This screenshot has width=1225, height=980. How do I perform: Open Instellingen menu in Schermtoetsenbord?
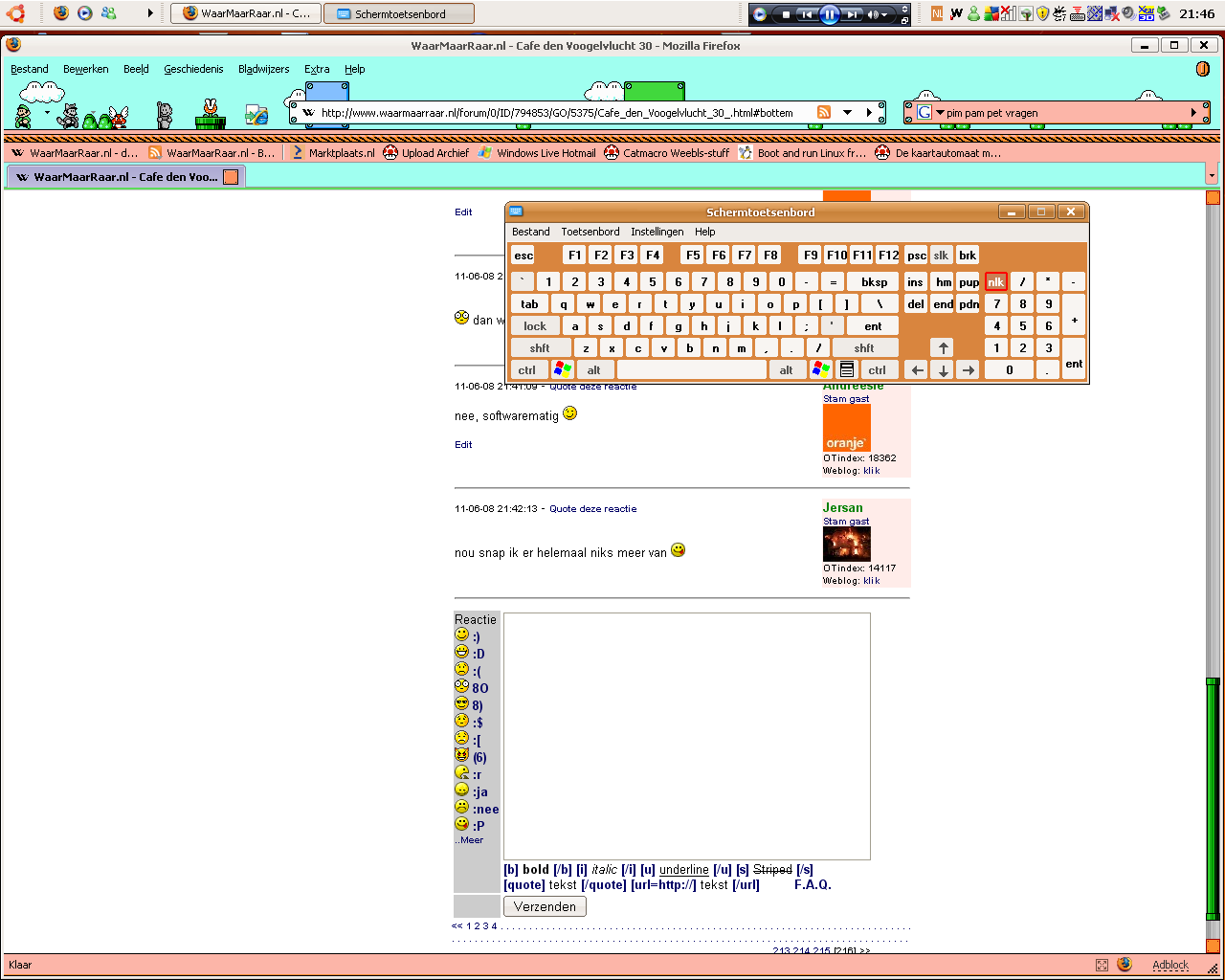tap(657, 232)
